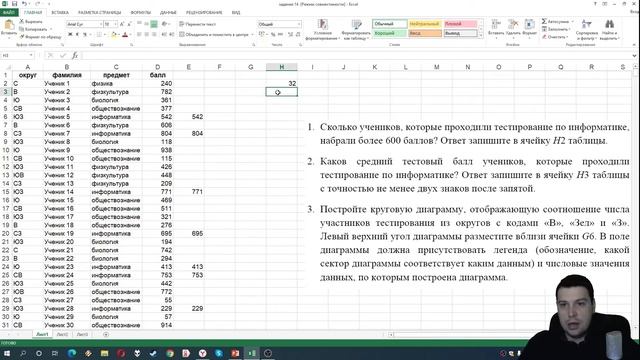Save the workbook with the floppy disk icon
The image size is (640, 360).
point(14,4)
